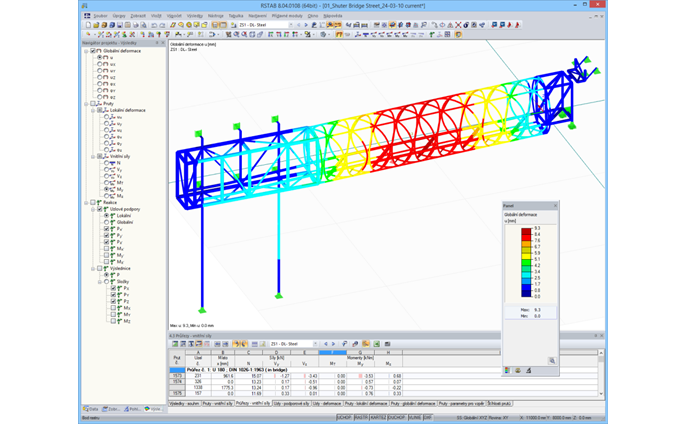This screenshot has height=424, width=686.
Task: Open the ZS1 - DL-Steel load case dropdown in main toolbar
Action: point(290,25)
